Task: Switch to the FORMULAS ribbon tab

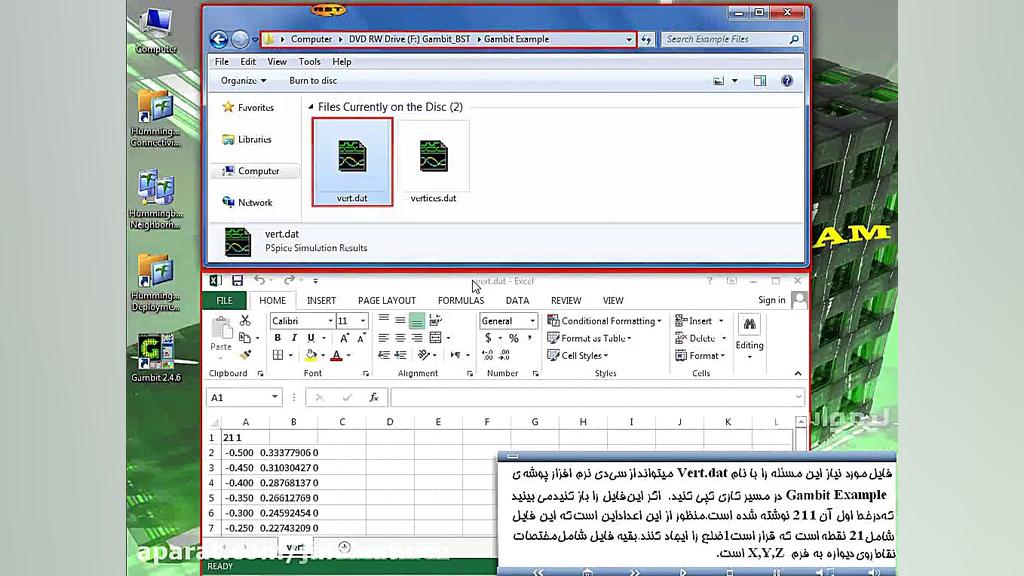Action: point(460,300)
